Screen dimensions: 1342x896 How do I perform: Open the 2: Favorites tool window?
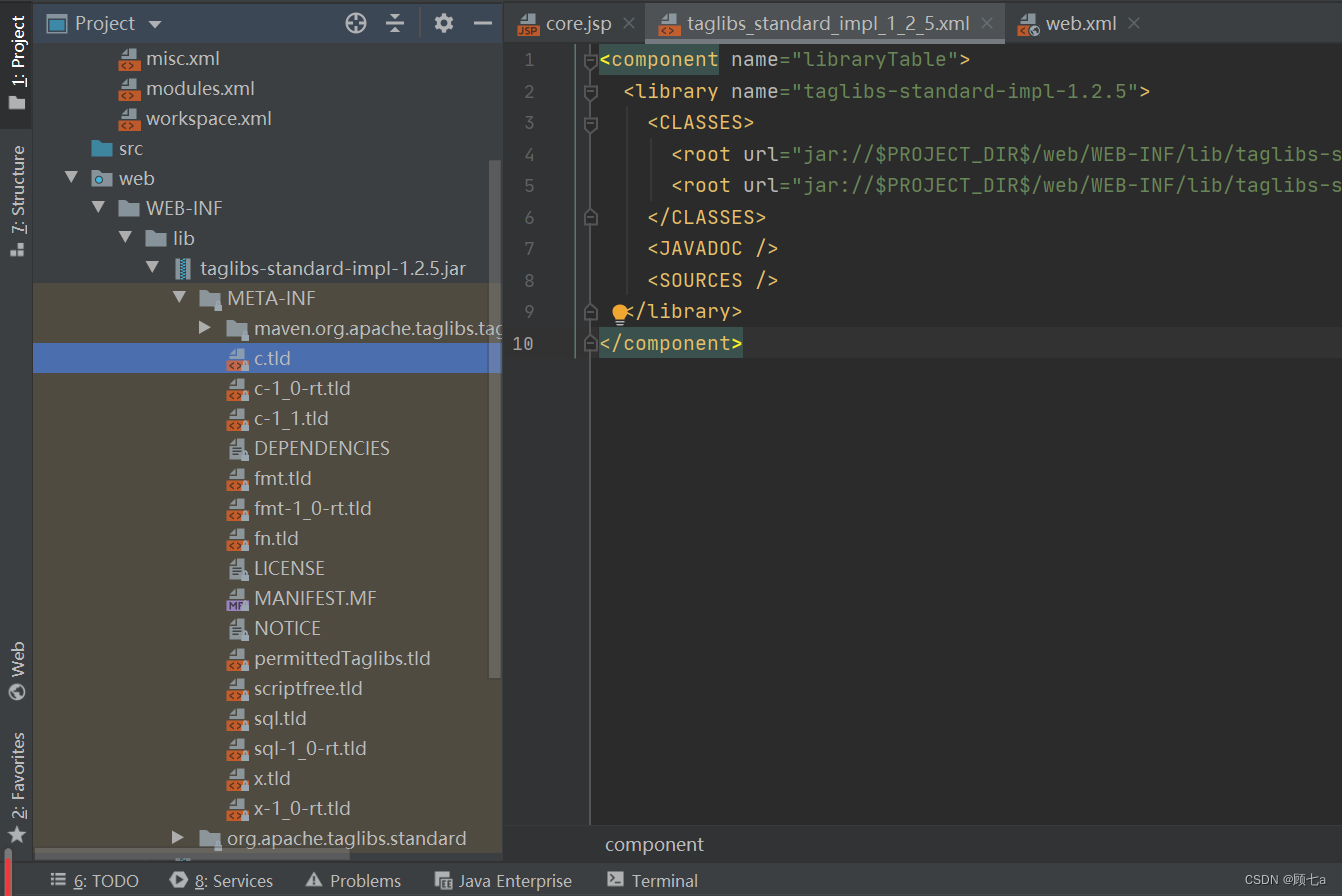tap(17, 788)
